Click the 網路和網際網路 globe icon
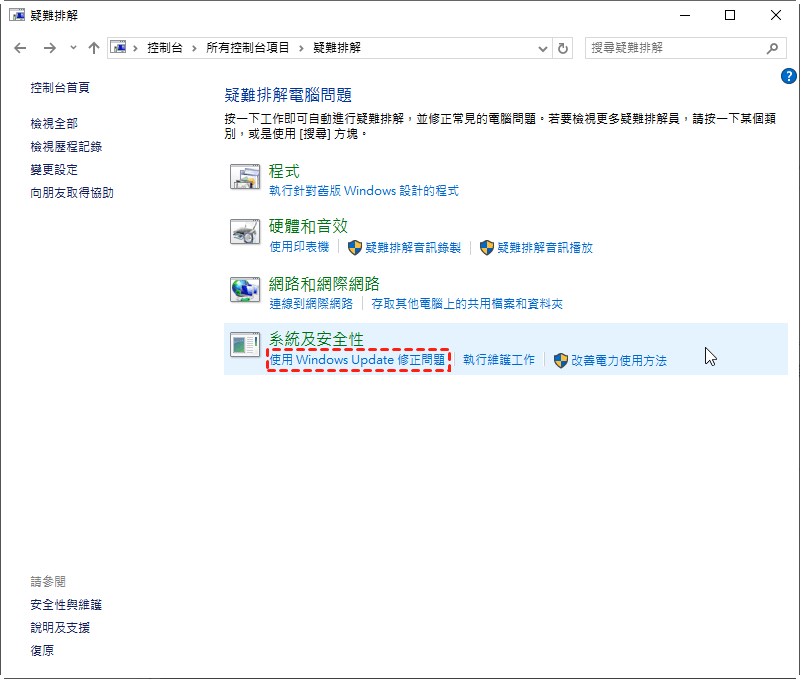Image resolution: width=800 pixels, height=679 pixels. pos(245,290)
